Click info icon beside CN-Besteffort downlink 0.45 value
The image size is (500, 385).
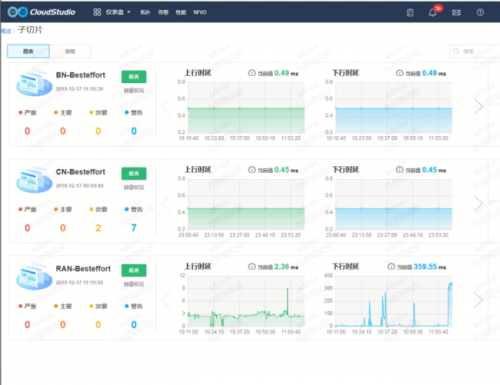pyautogui.click(x=399, y=170)
